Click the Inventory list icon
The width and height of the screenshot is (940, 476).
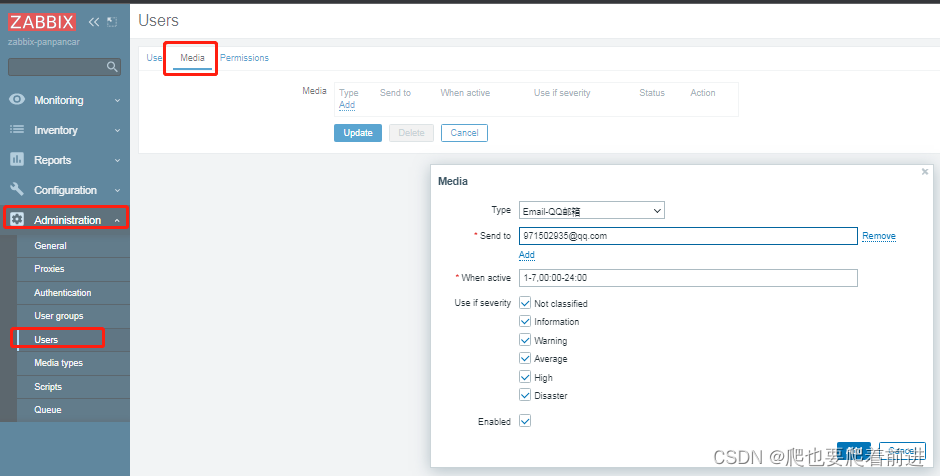[17, 129]
